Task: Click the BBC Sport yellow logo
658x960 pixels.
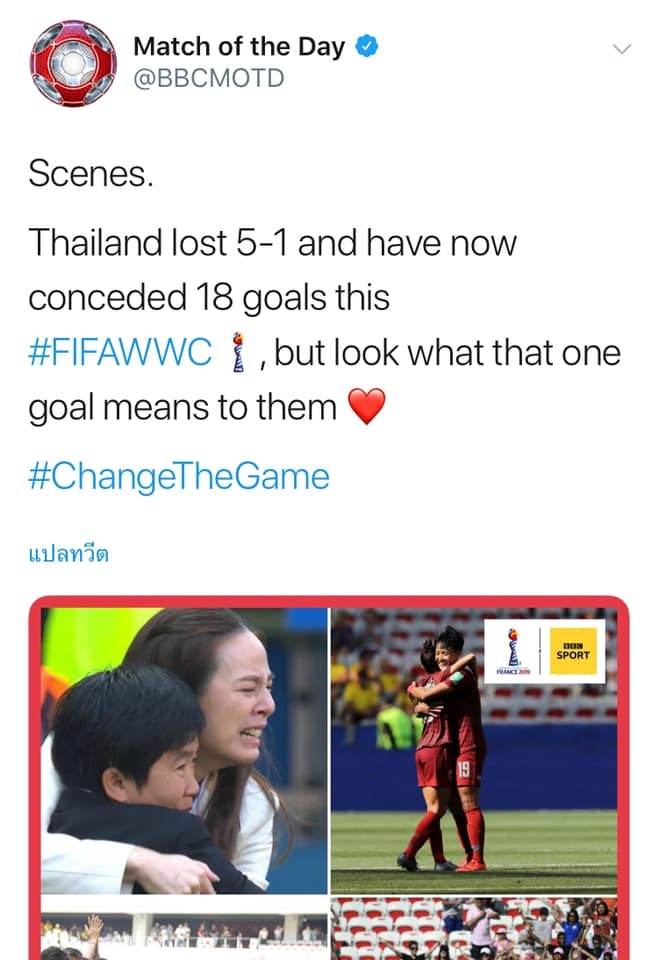Action: pos(573,651)
